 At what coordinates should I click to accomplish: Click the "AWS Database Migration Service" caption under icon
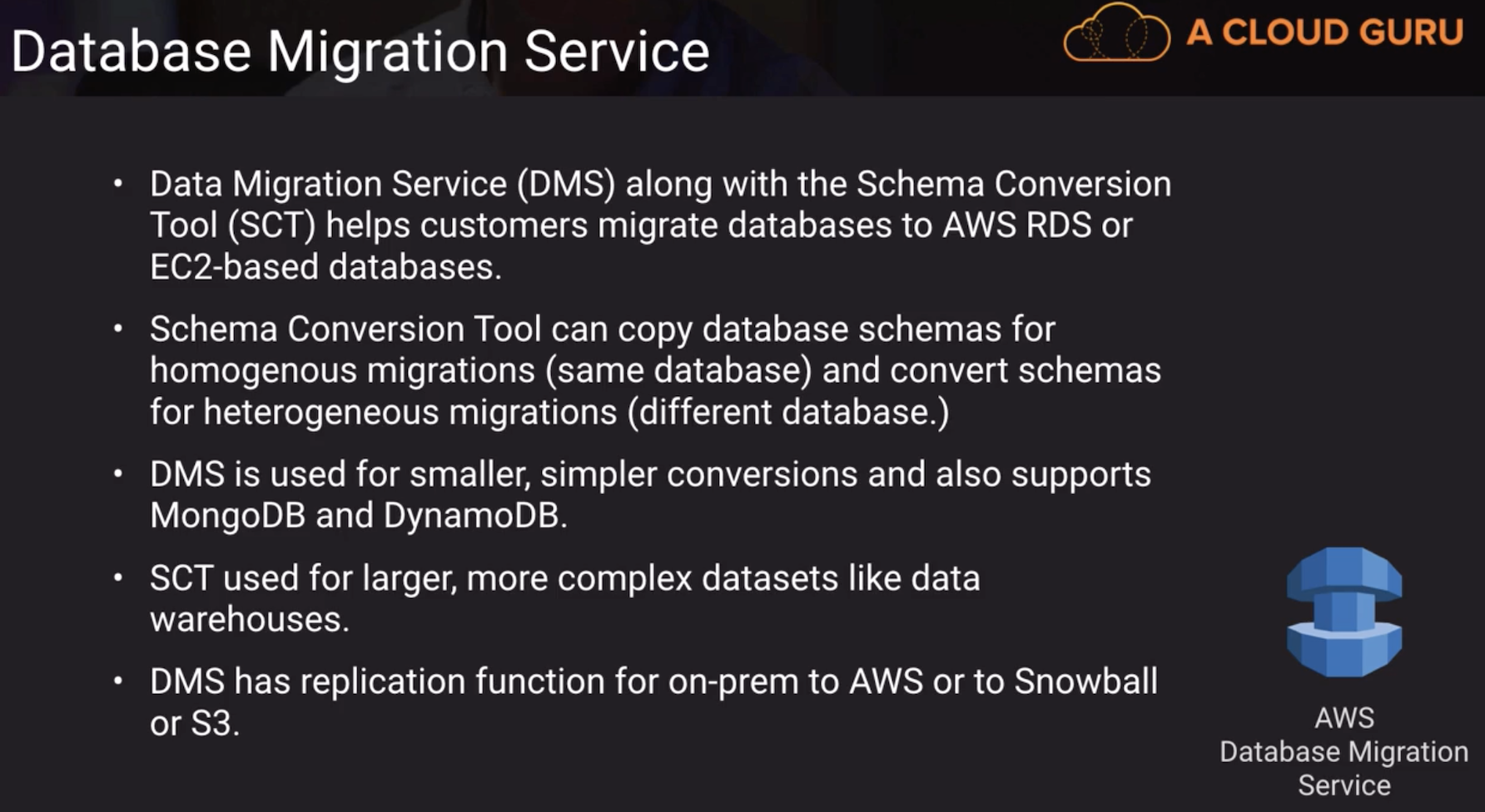(1343, 751)
